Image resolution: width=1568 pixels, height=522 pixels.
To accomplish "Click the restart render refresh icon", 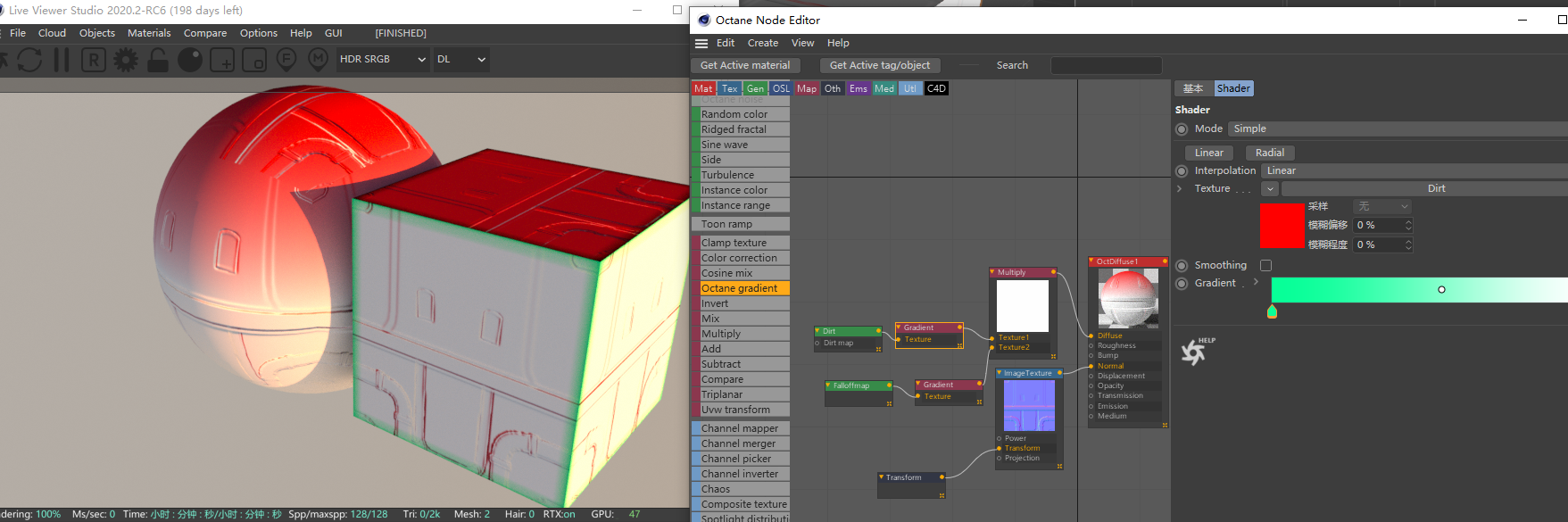I will pos(29,60).
